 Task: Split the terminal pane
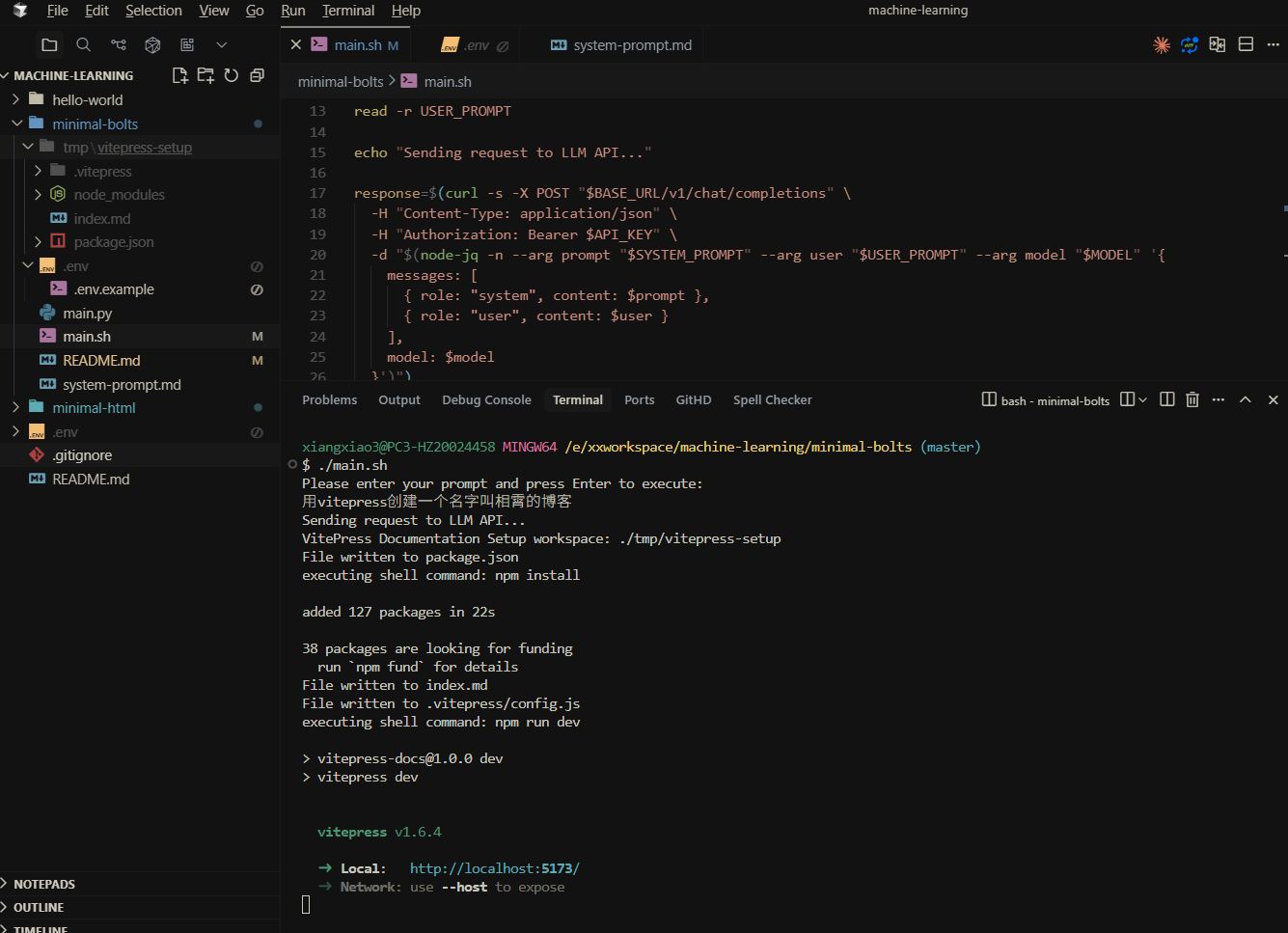tap(1166, 399)
